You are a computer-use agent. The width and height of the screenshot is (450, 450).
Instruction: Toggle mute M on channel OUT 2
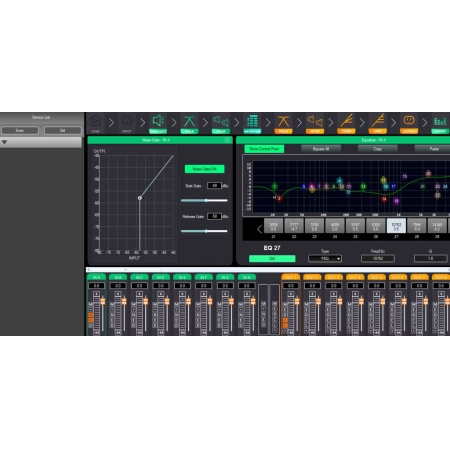pos(307,304)
